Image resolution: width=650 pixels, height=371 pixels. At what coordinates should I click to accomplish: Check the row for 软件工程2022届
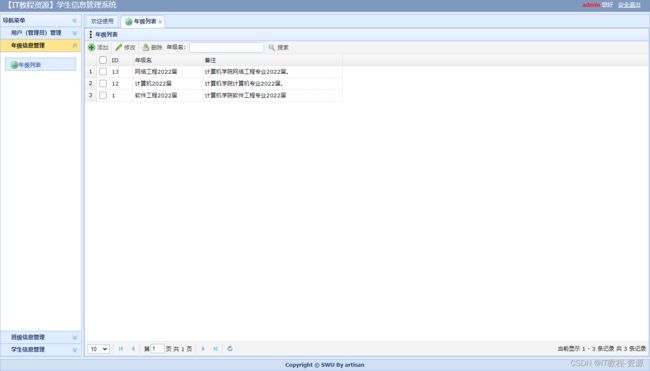[x=103, y=95]
